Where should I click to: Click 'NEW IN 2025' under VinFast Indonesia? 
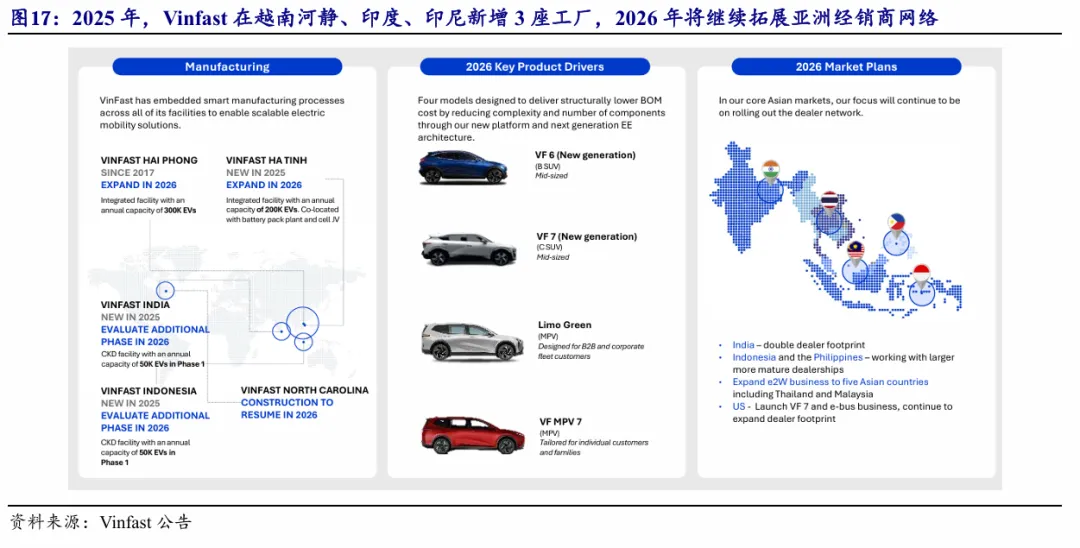pyautogui.click(x=130, y=403)
